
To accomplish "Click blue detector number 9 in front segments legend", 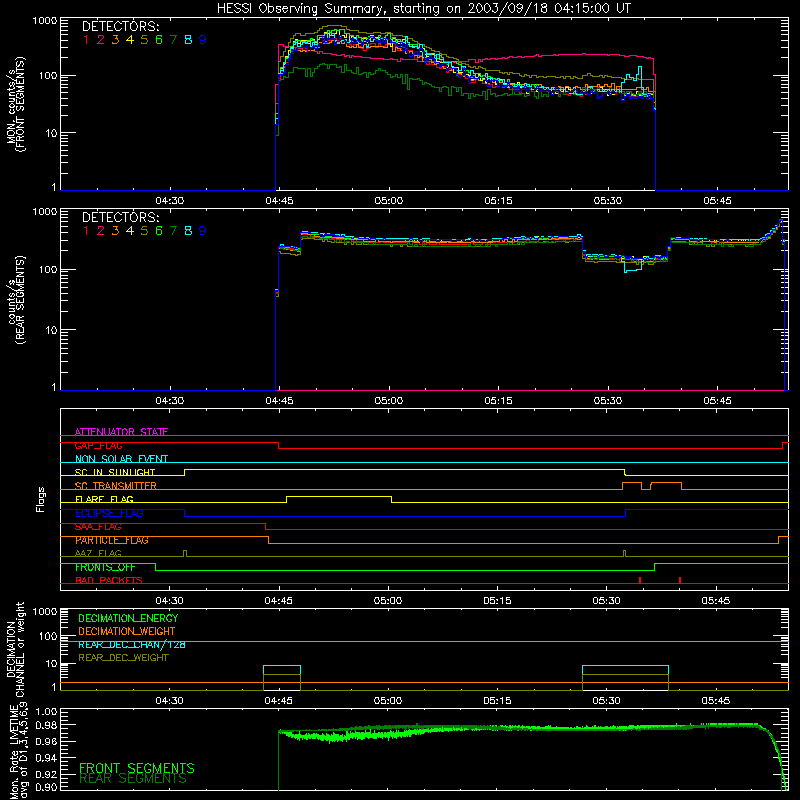I will click(203, 40).
